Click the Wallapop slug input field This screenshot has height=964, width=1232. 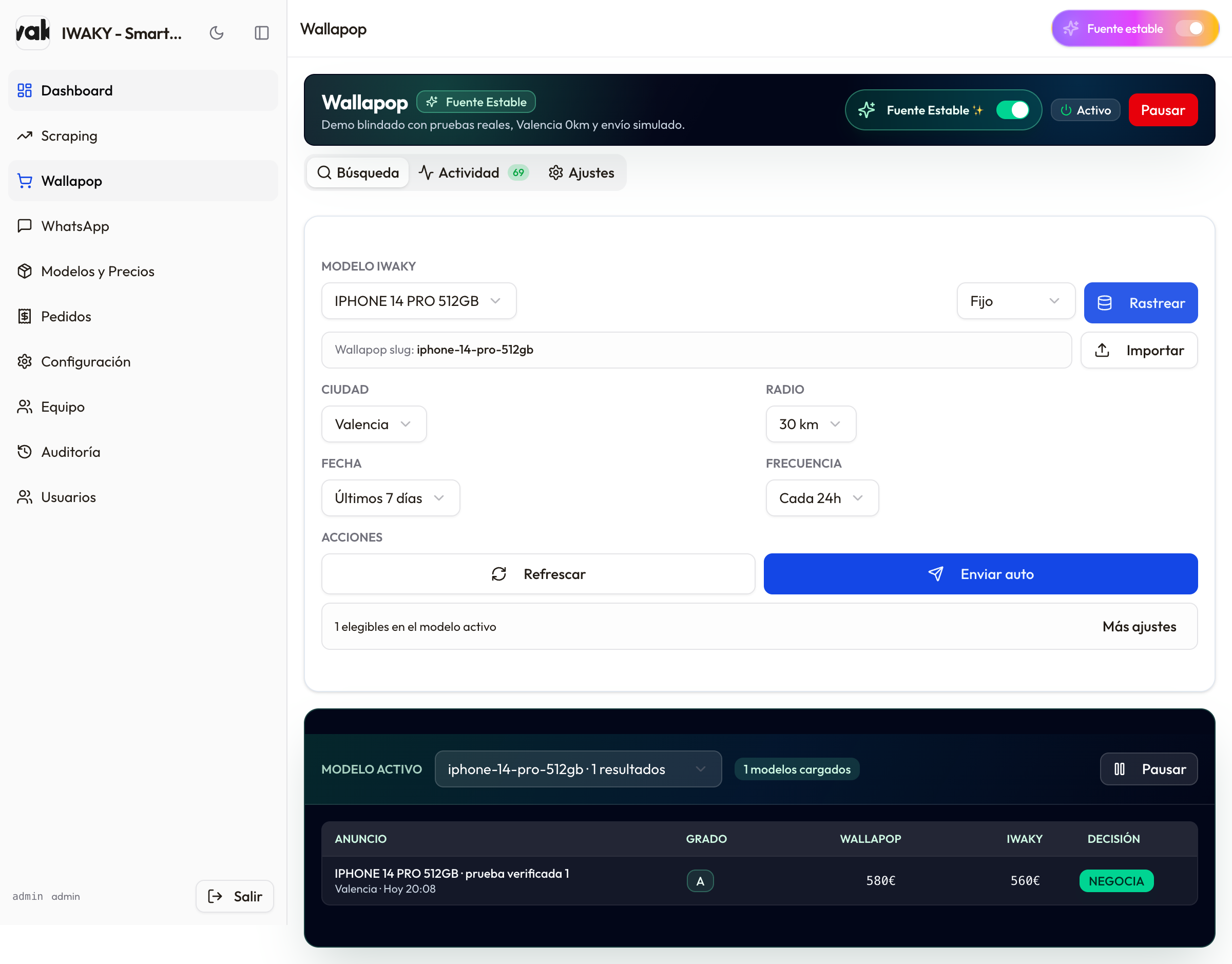697,351
